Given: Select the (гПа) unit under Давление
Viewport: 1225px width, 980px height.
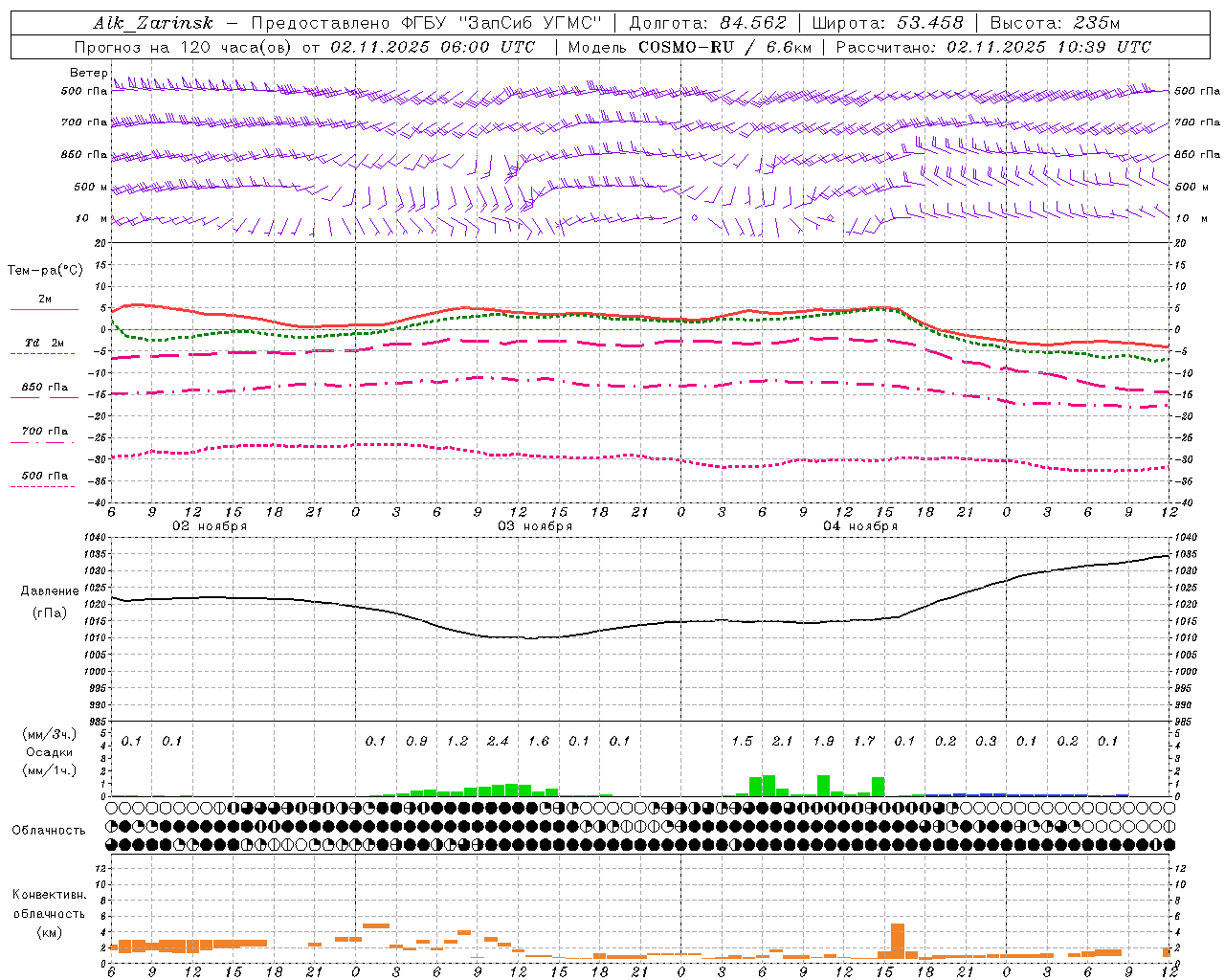Looking at the screenshot, I should click(49, 613).
